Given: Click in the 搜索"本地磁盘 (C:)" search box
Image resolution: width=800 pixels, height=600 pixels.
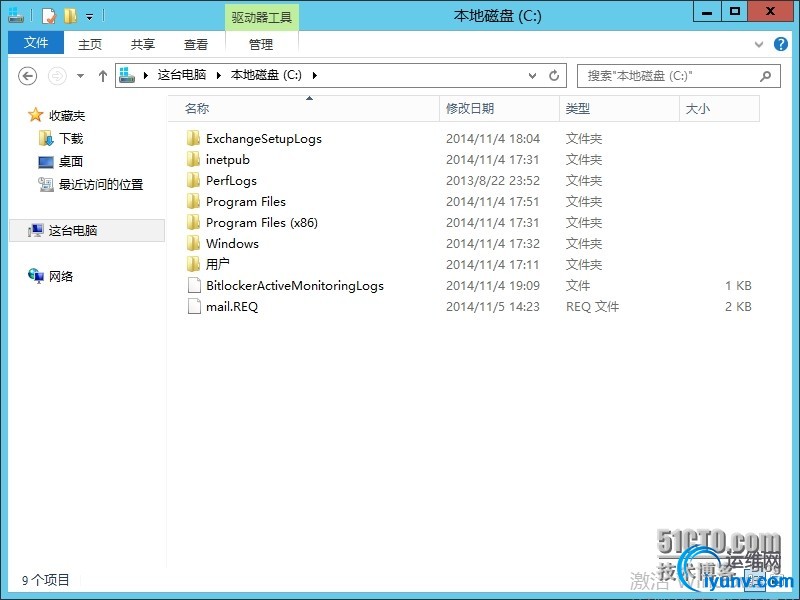Looking at the screenshot, I should (x=679, y=76).
